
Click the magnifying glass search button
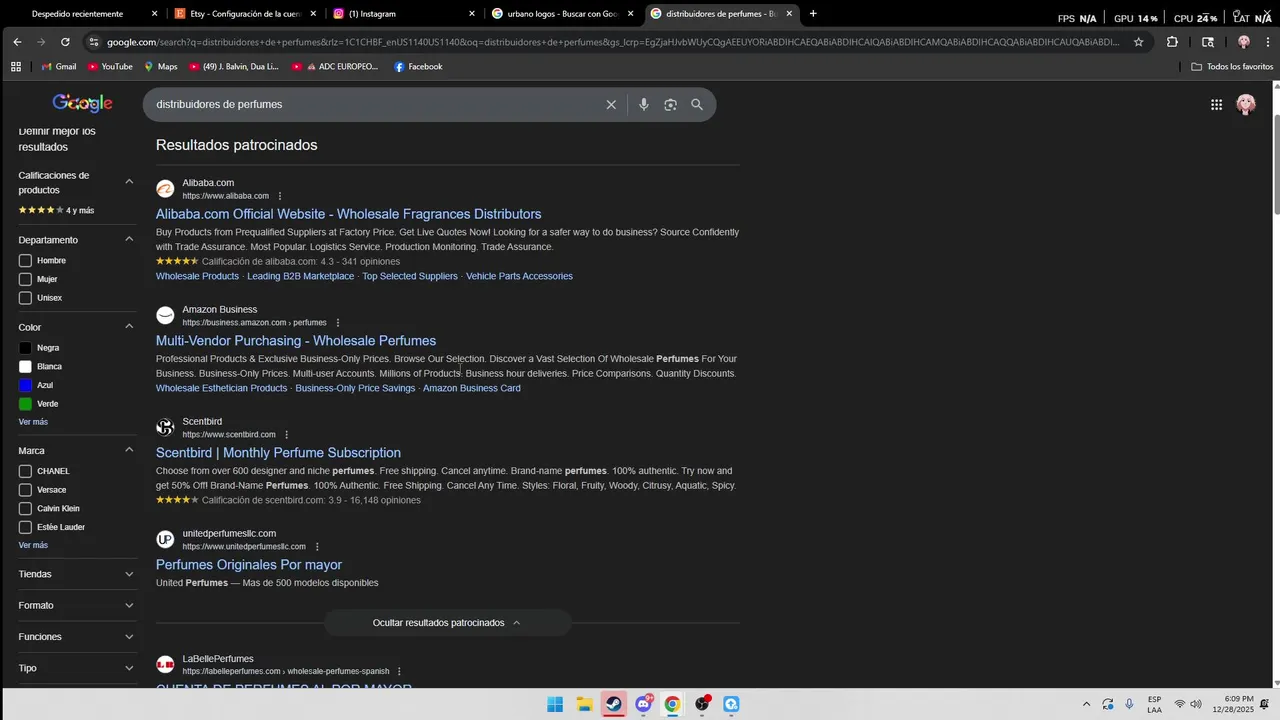point(697,105)
